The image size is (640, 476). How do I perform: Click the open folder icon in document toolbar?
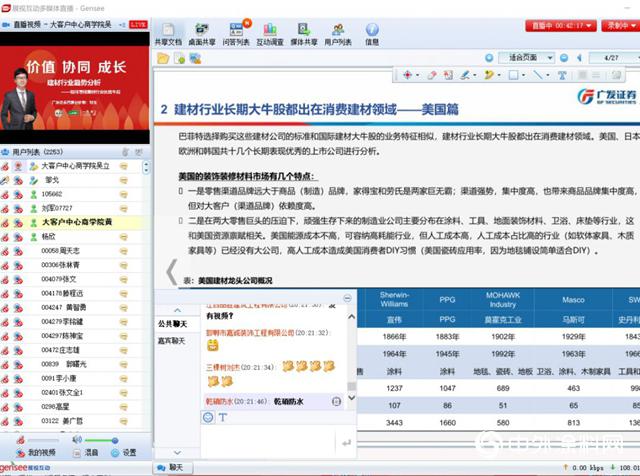pos(163,58)
